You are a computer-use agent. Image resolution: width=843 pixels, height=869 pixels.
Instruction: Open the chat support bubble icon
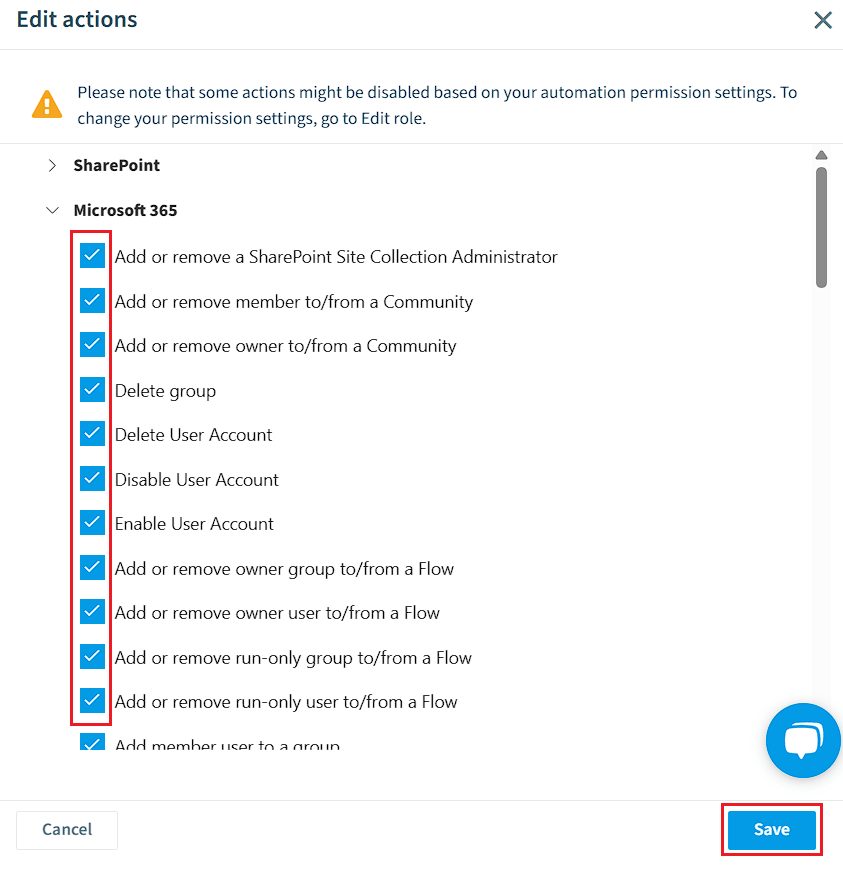803,740
